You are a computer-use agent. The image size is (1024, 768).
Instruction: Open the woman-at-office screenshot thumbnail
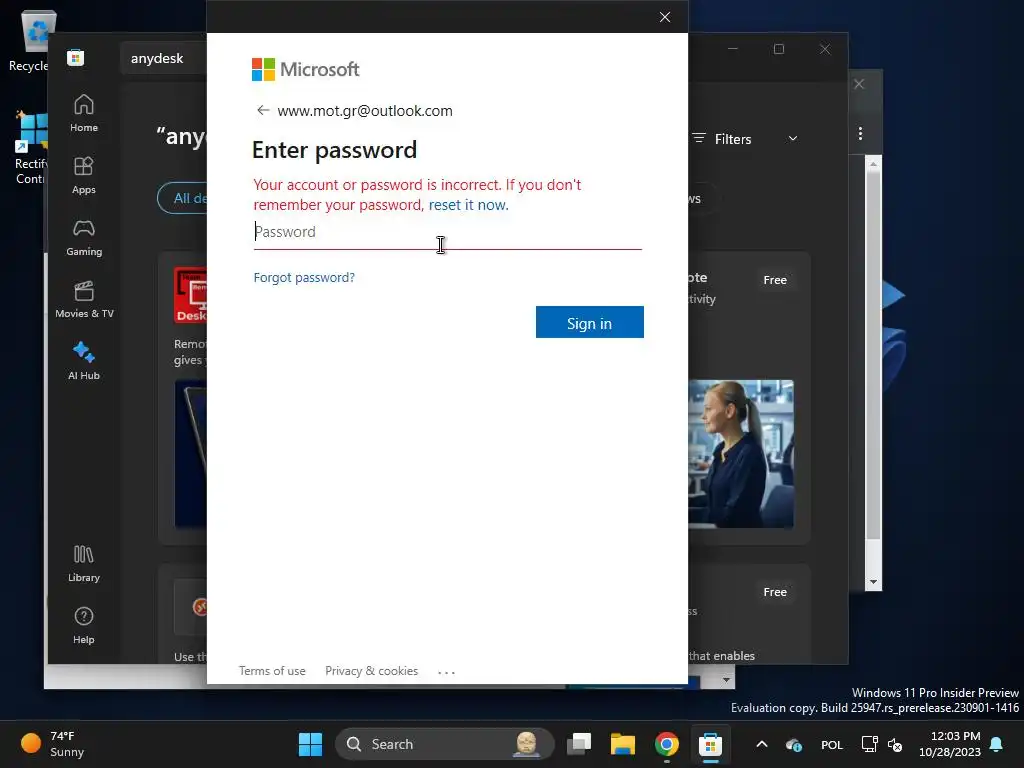pyautogui.click(x=741, y=454)
